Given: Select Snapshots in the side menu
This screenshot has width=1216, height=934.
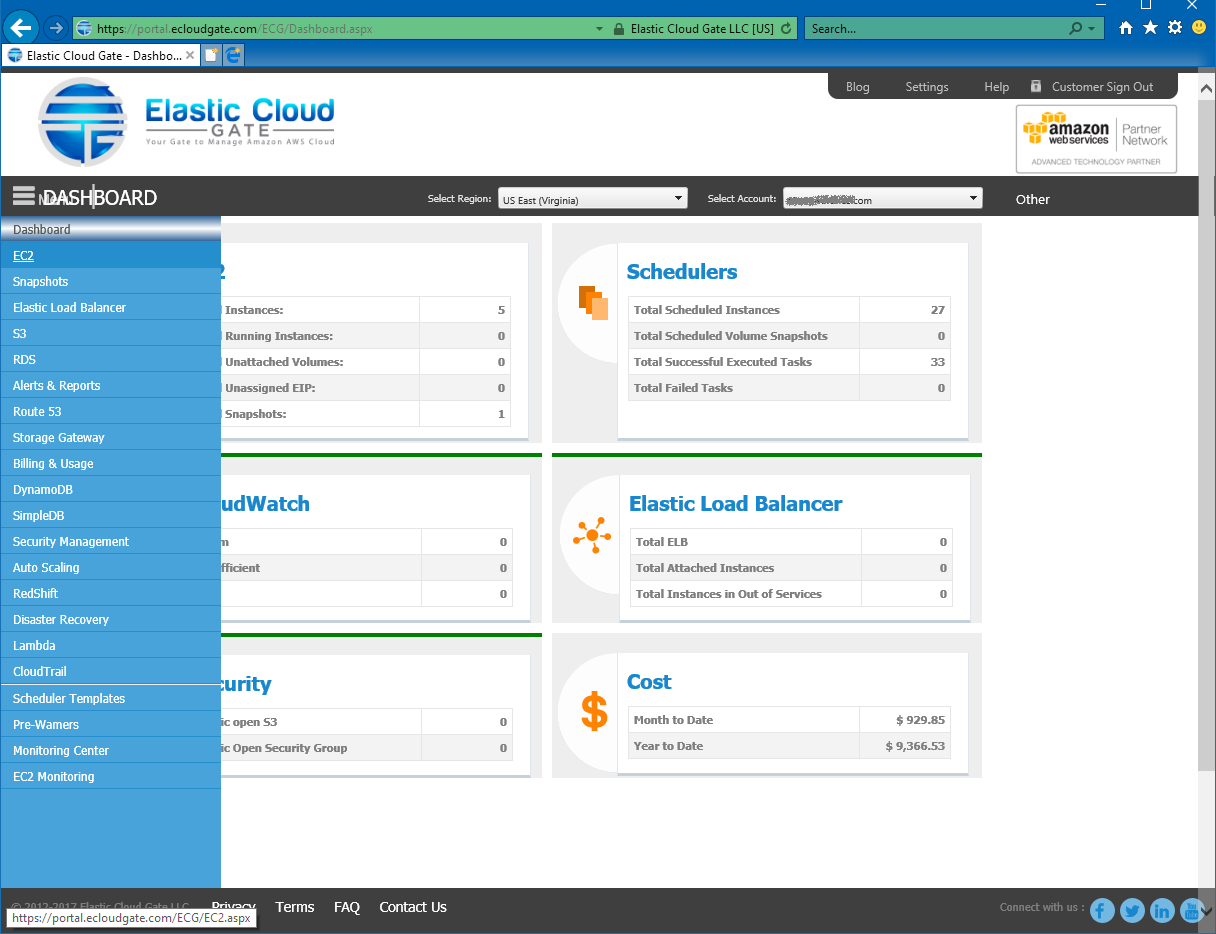Looking at the screenshot, I should [110, 281].
